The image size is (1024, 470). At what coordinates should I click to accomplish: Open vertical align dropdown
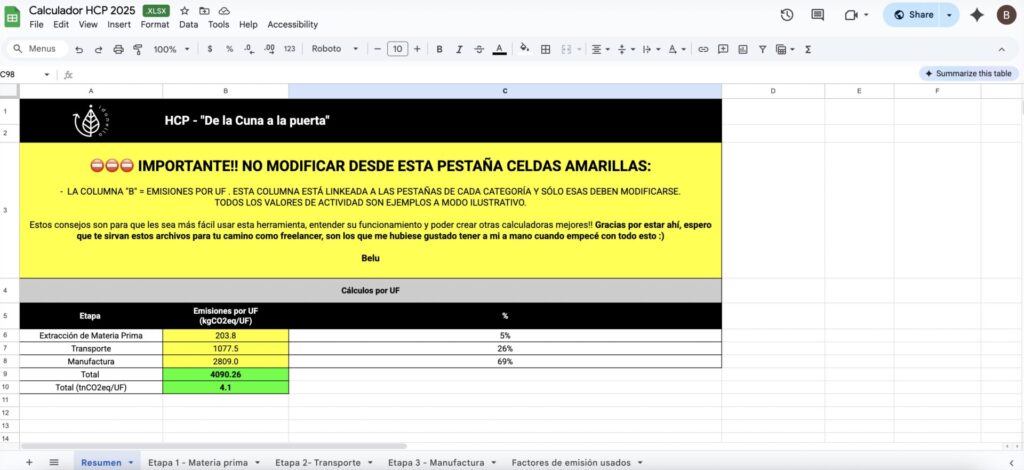point(625,49)
